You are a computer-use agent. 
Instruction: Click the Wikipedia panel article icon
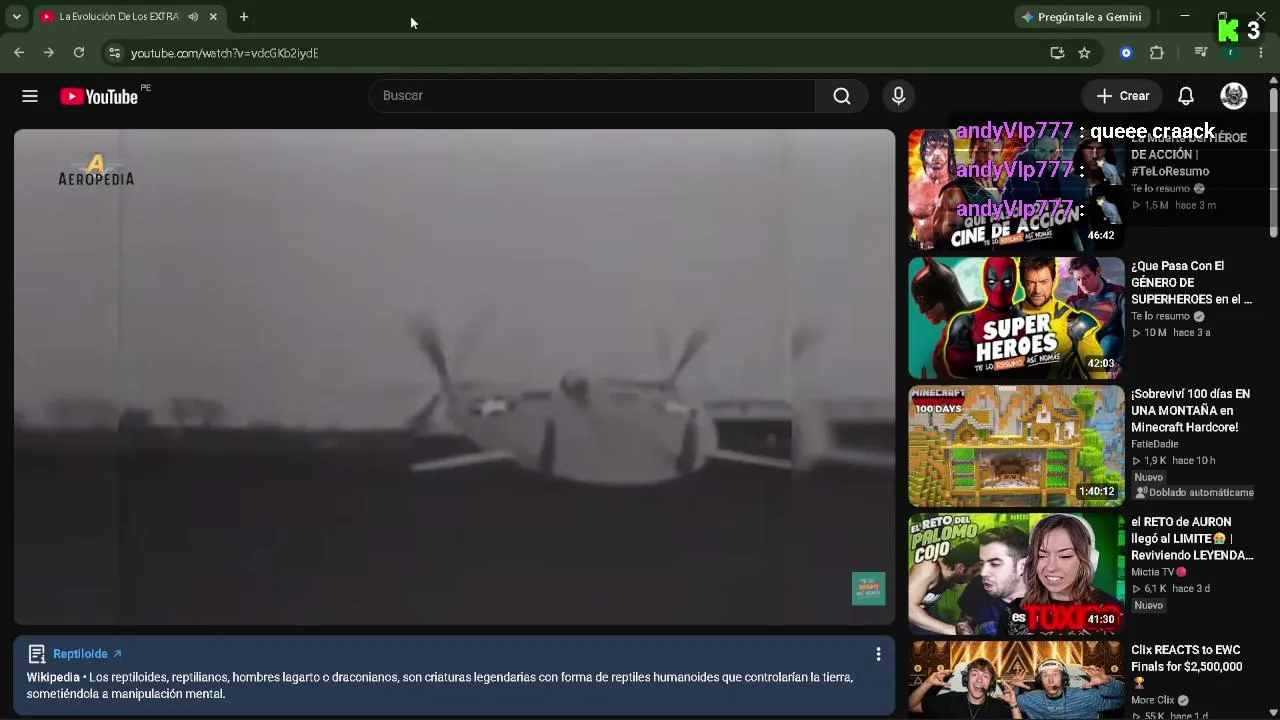pos(37,654)
